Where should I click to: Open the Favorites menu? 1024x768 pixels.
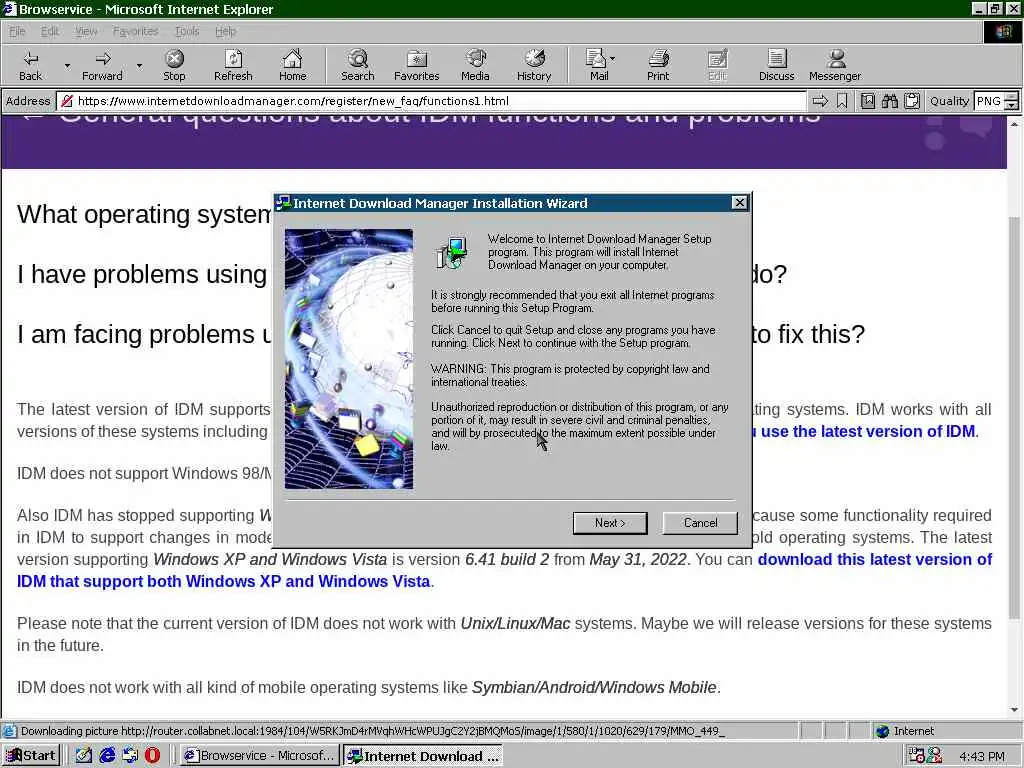(135, 31)
